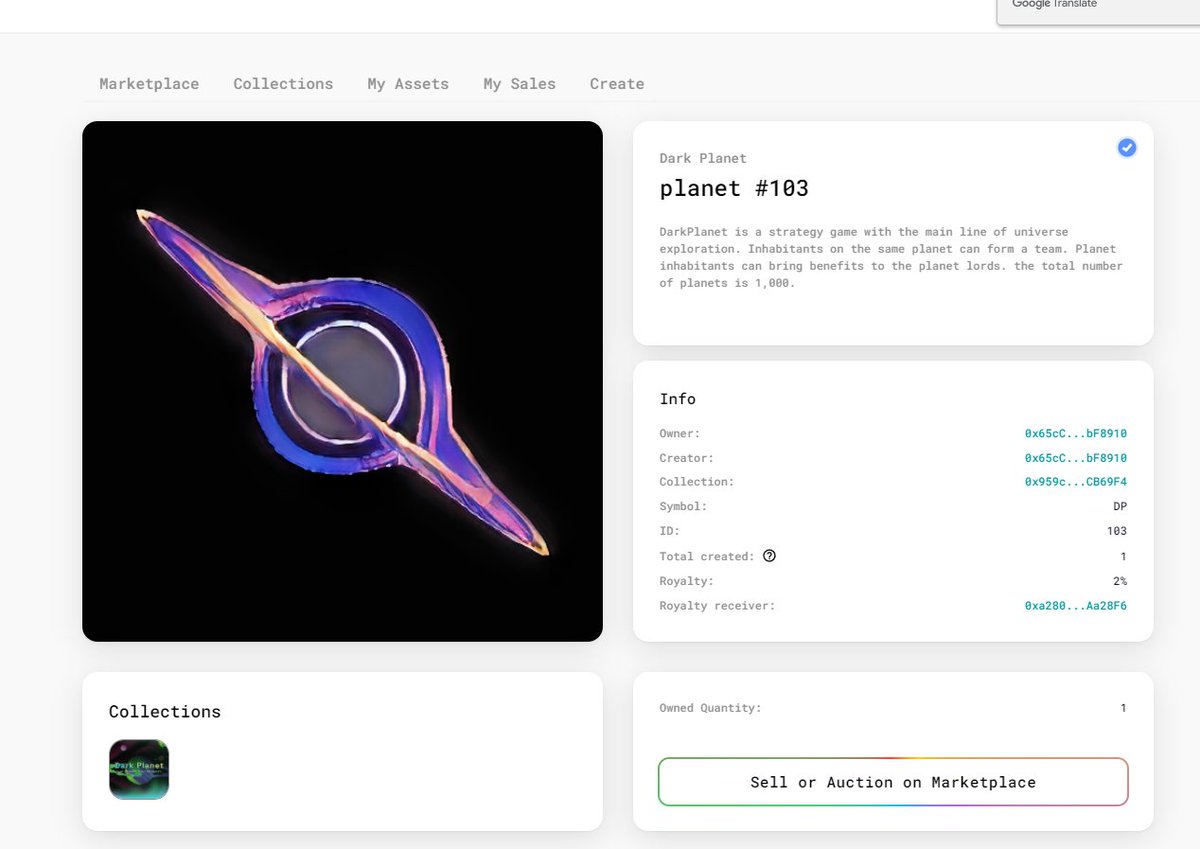
Task: Switch to the Collections tab
Action: 283,84
